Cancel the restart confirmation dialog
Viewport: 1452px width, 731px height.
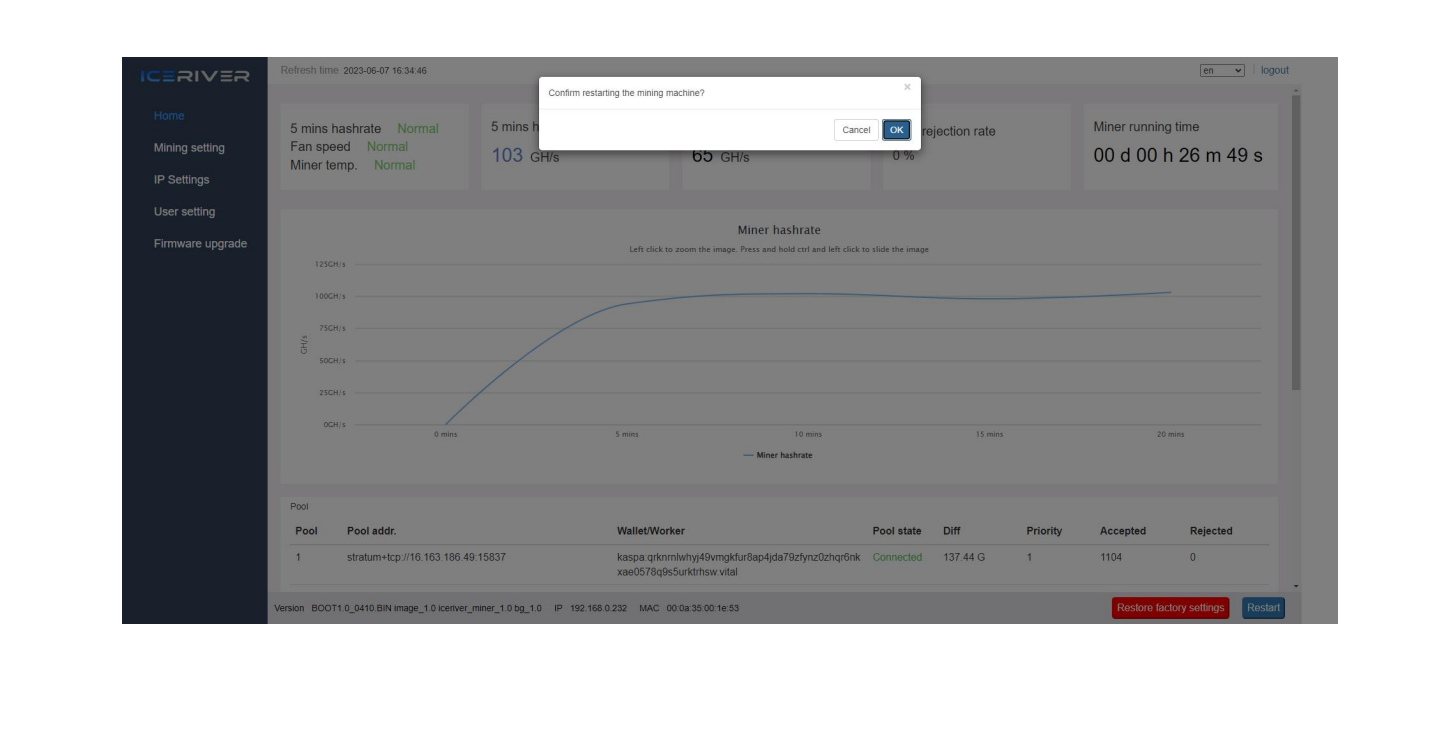click(855, 130)
